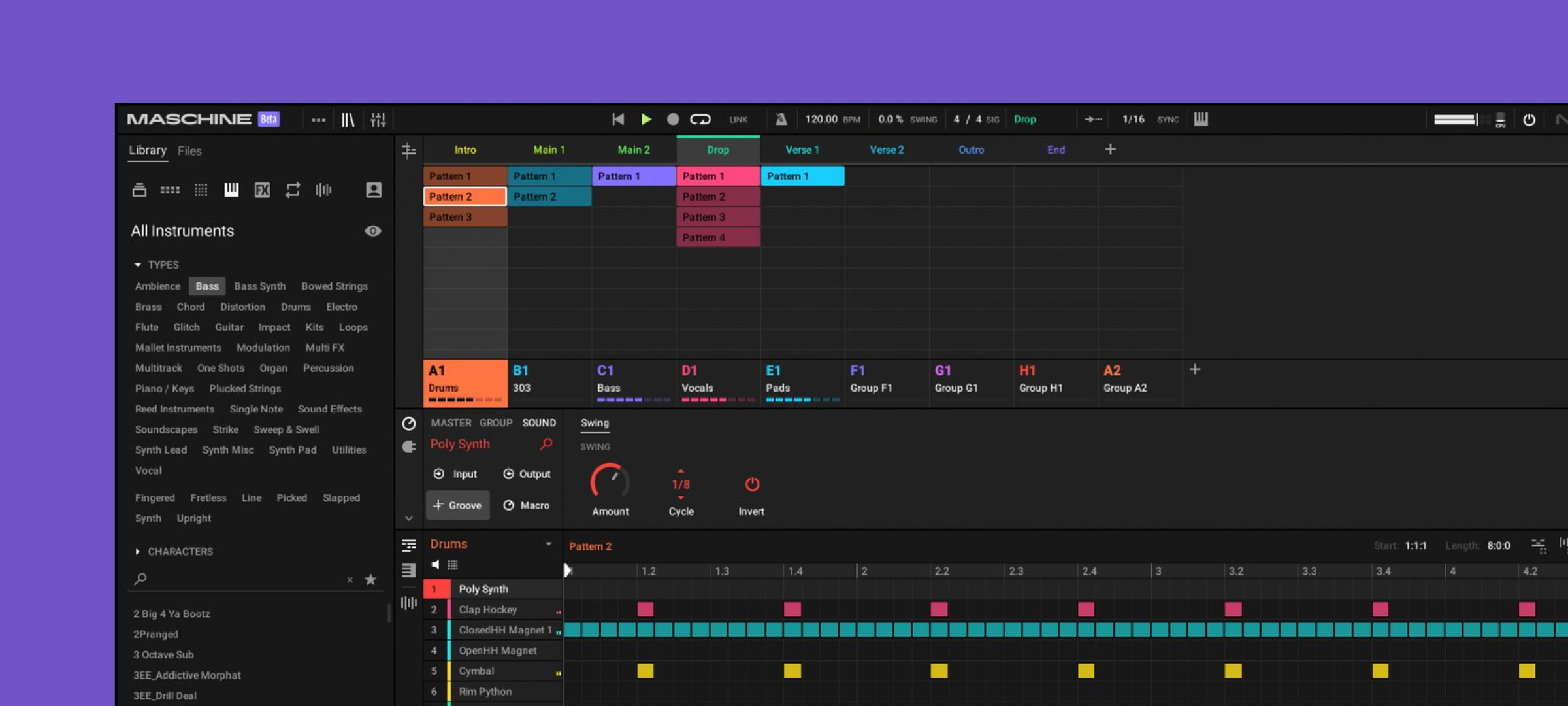Select the Sounds grid file type icon
This screenshot has width=1568, height=706.
(201, 190)
